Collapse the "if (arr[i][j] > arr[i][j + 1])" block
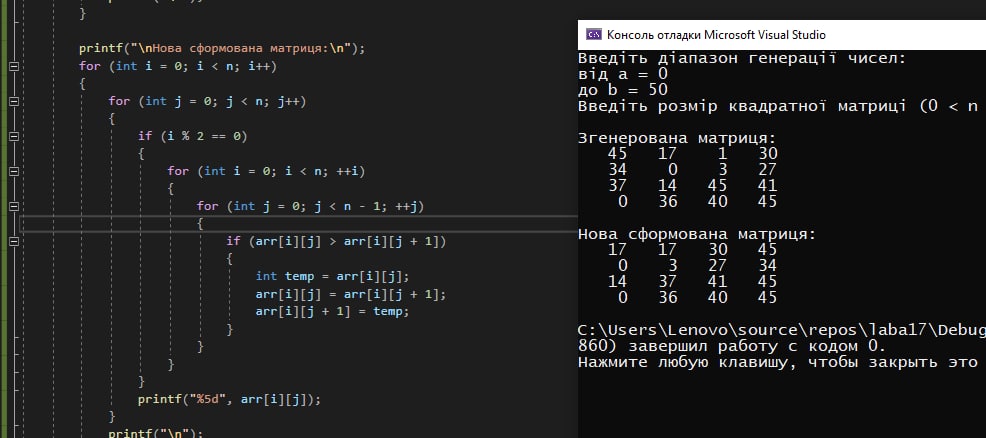This screenshot has height=438, width=986. tap(14, 241)
